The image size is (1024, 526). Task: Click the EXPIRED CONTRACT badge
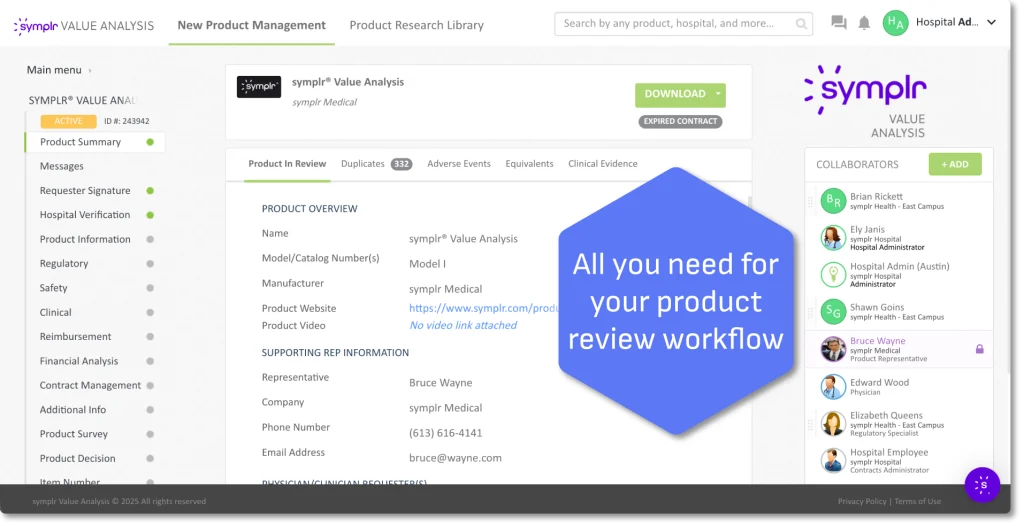(680, 122)
